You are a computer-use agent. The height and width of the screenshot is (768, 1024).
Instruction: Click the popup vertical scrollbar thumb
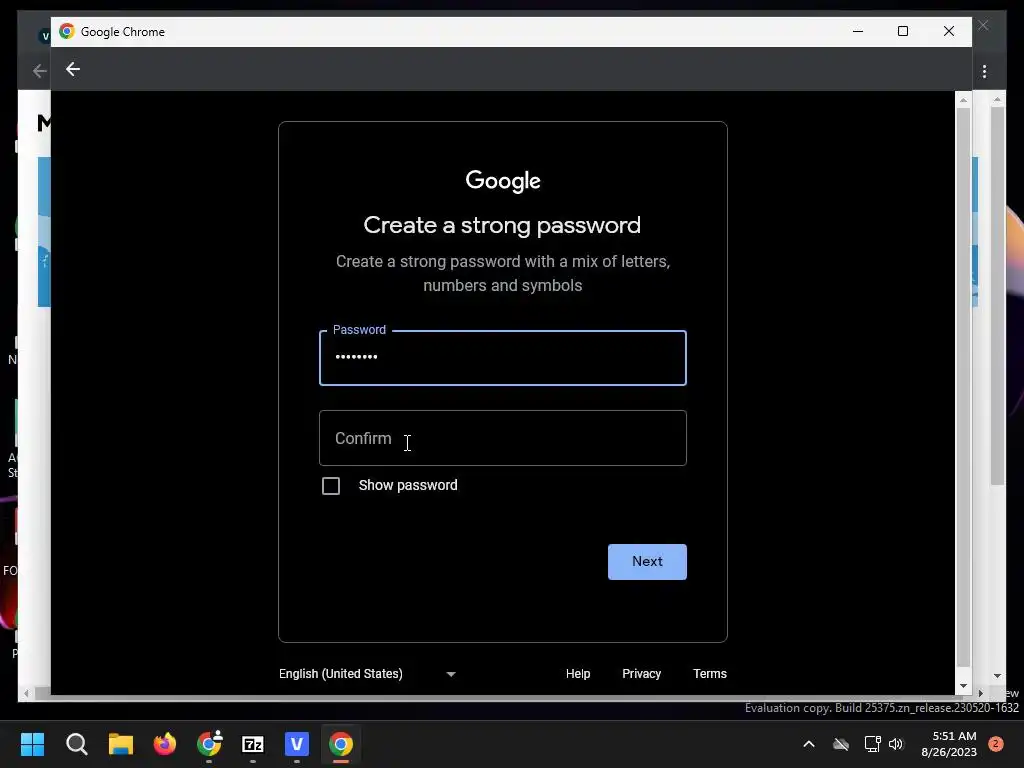click(x=963, y=387)
